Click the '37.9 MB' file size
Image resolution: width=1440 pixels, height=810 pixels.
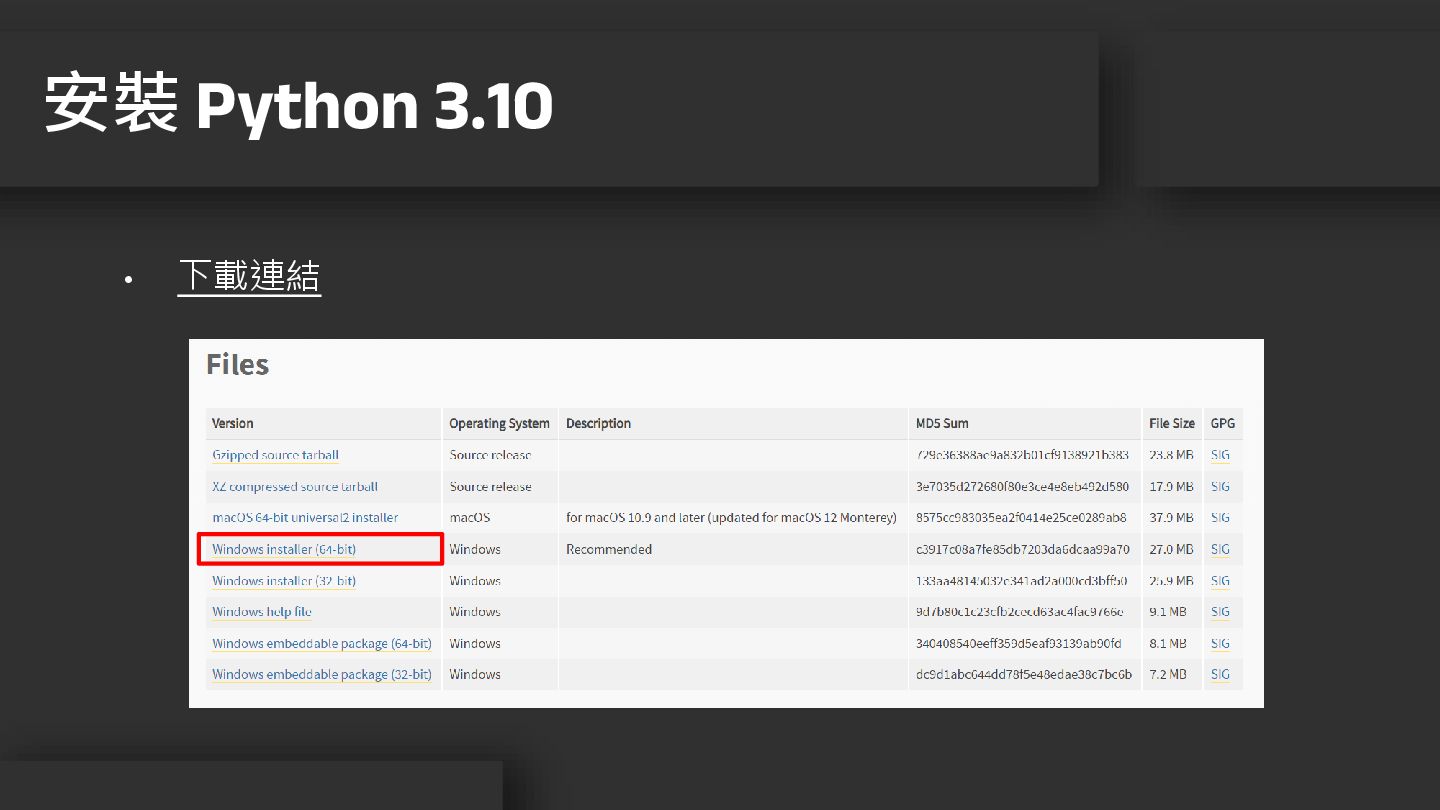(x=1171, y=518)
